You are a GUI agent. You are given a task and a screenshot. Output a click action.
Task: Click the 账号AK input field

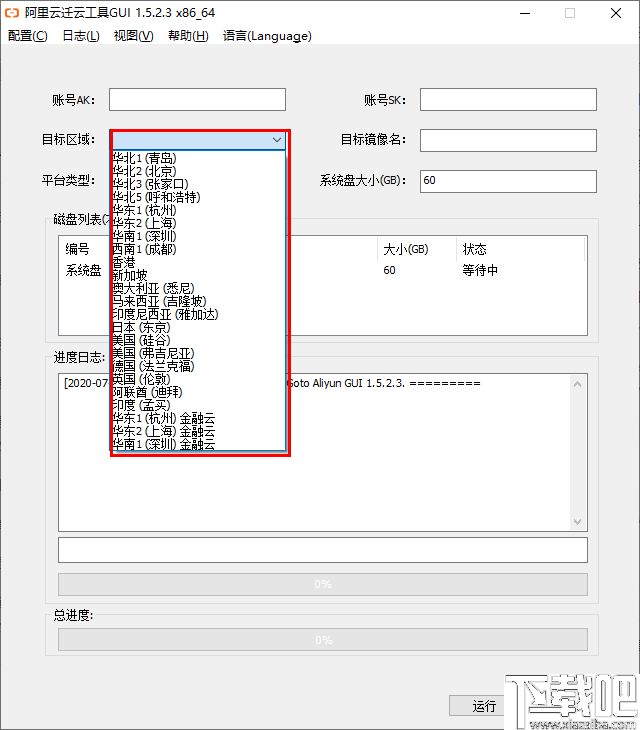click(x=197, y=100)
